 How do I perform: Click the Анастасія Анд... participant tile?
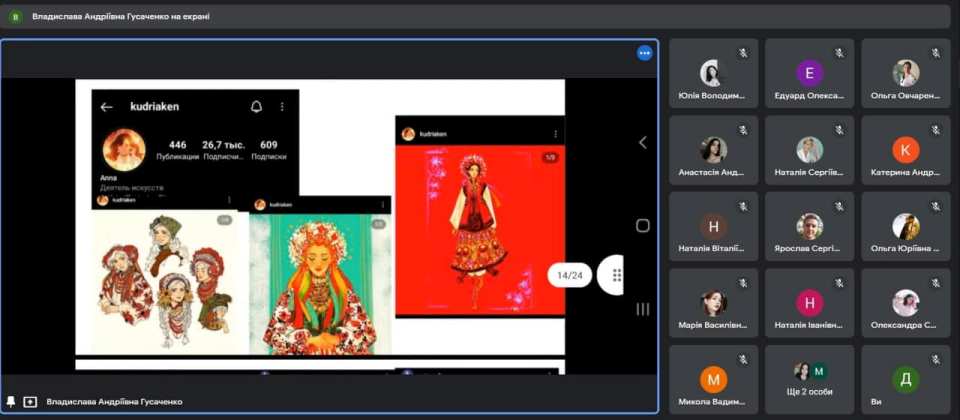coord(713,150)
